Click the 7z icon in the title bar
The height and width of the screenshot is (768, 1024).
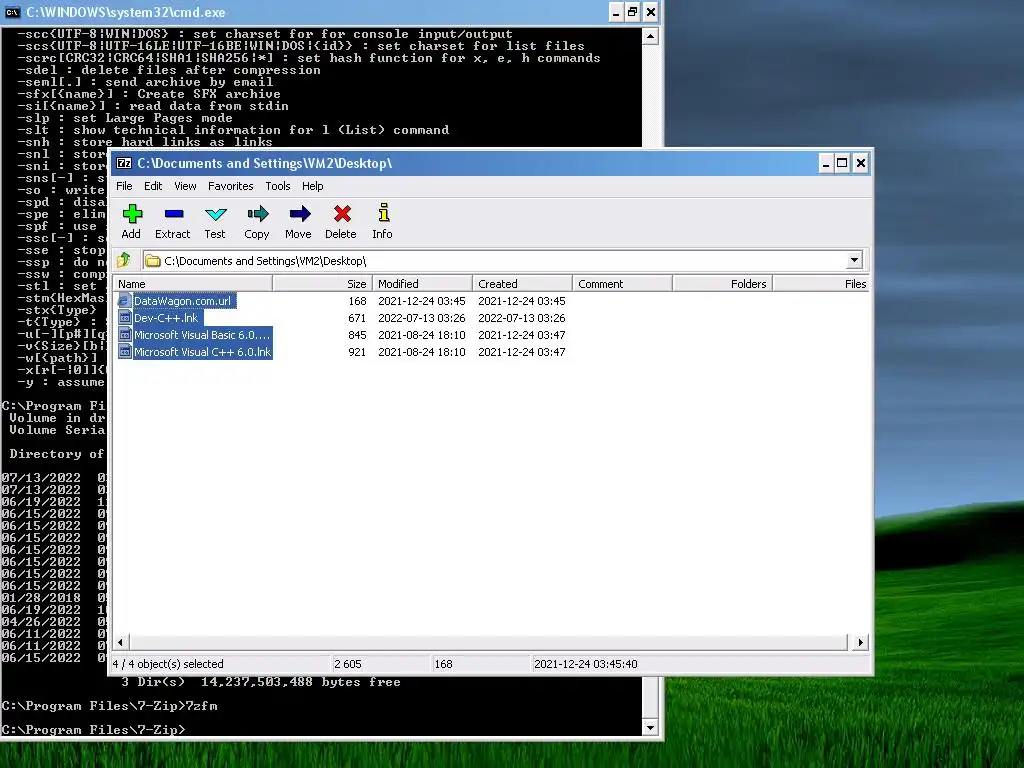pos(123,163)
